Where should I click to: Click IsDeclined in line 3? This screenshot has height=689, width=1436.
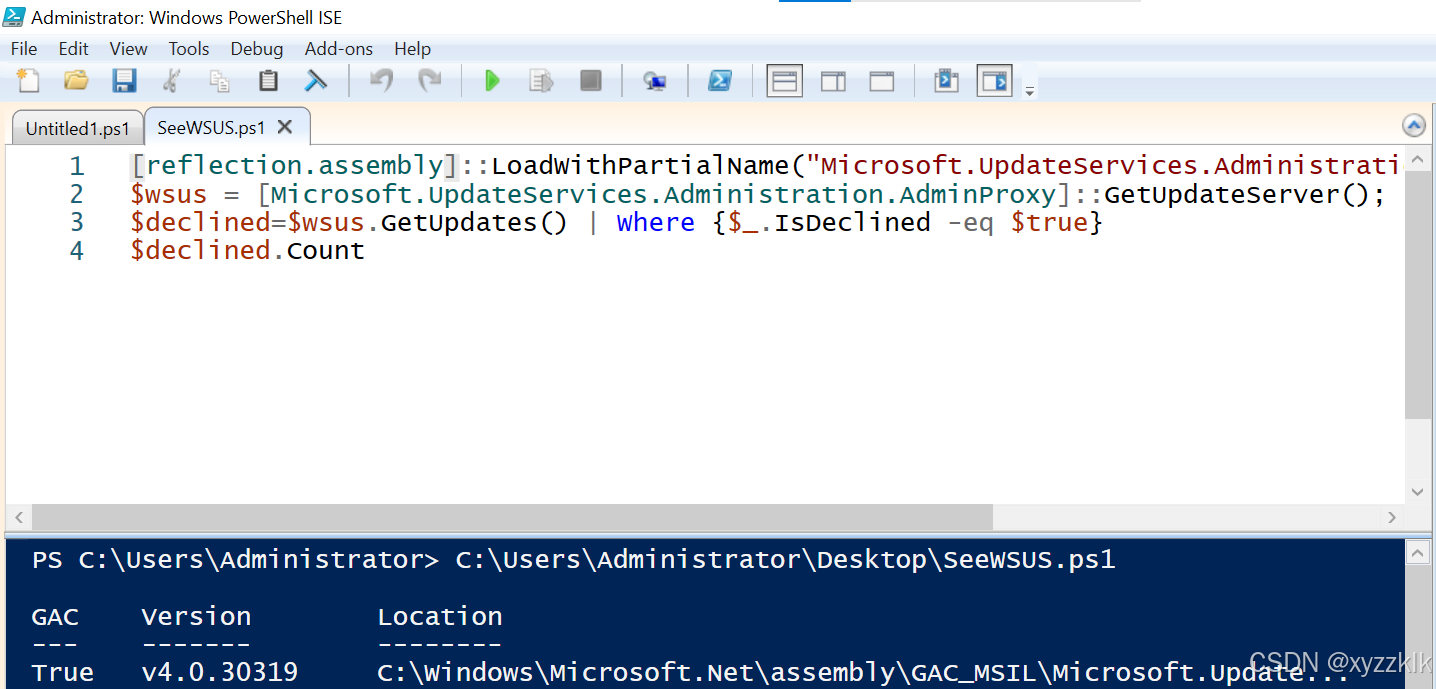click(852, 222)
